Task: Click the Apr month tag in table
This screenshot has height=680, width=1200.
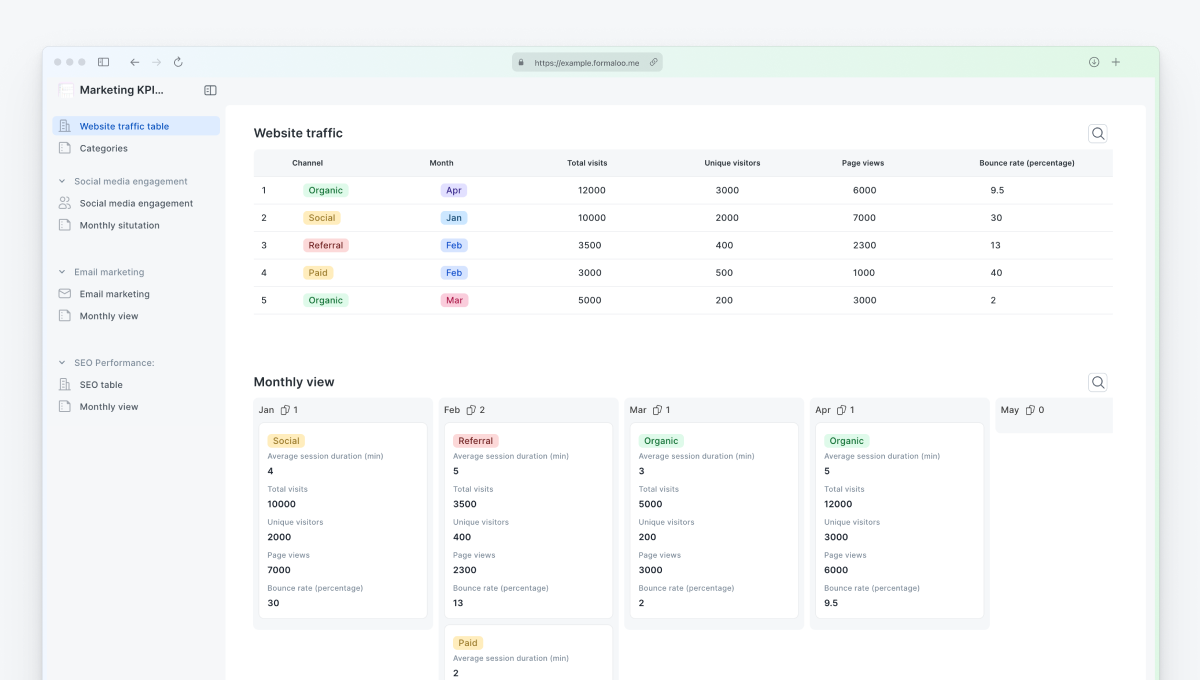Action: [454, 190]
